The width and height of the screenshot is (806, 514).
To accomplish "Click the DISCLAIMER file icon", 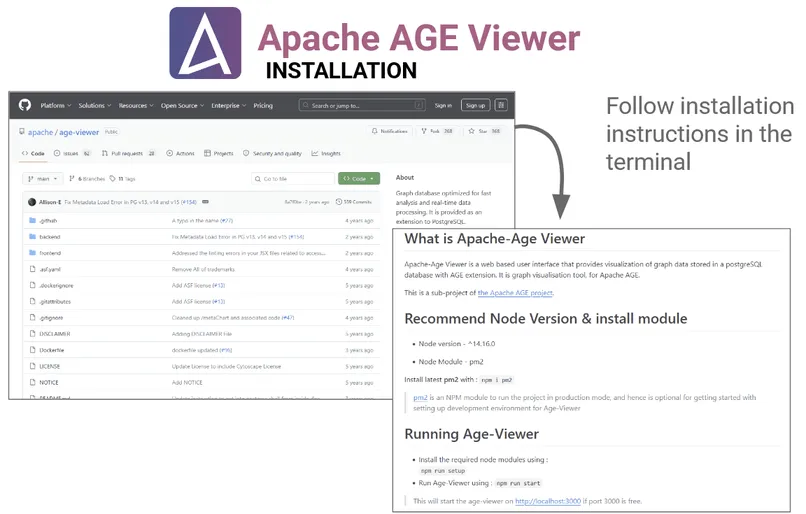I will click(32, 334).
